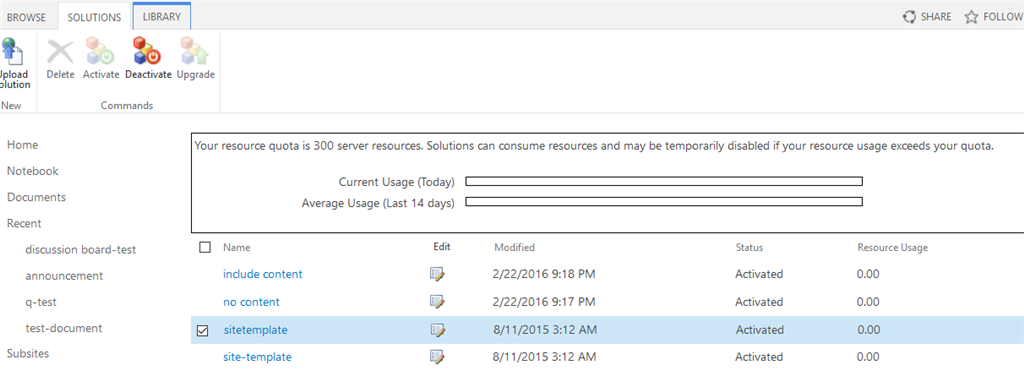The height and width of the screenshot is (370, 1024).
Task: Edit the include content solution
Action: click(x=438, y=274)
